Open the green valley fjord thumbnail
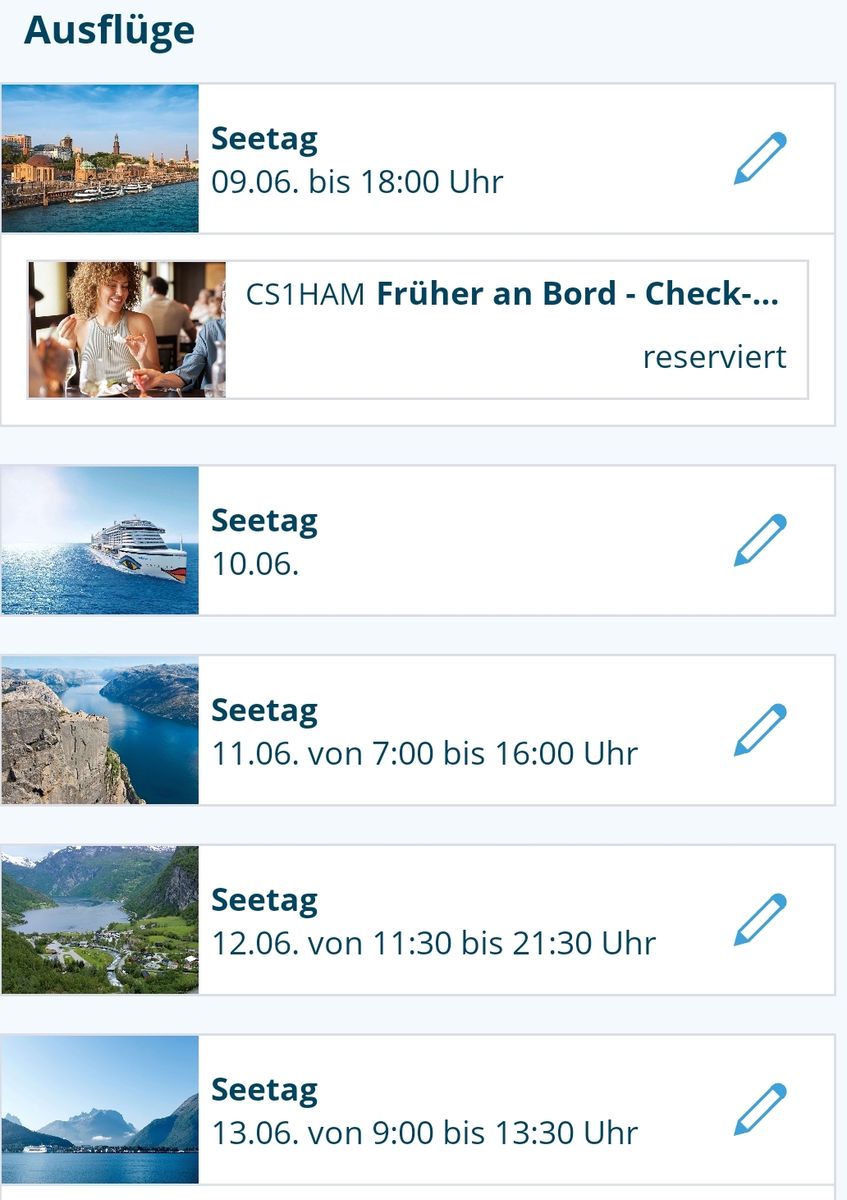This screenshot has height=1200, width=847. (x=100, y=920)
